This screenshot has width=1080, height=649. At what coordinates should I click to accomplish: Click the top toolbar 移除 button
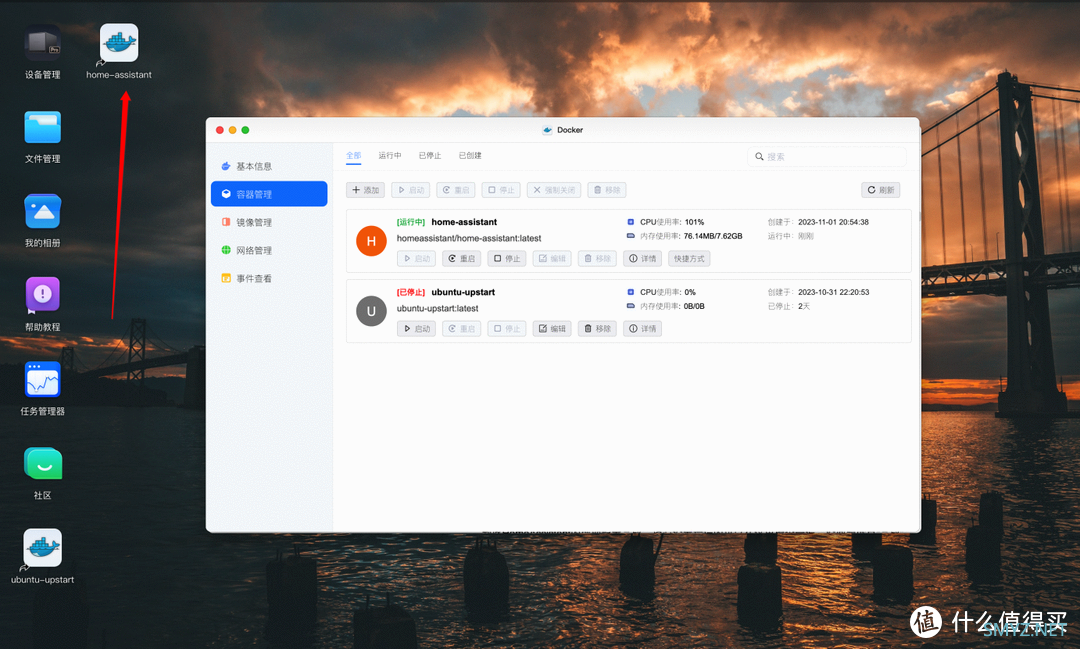point(607,190)
